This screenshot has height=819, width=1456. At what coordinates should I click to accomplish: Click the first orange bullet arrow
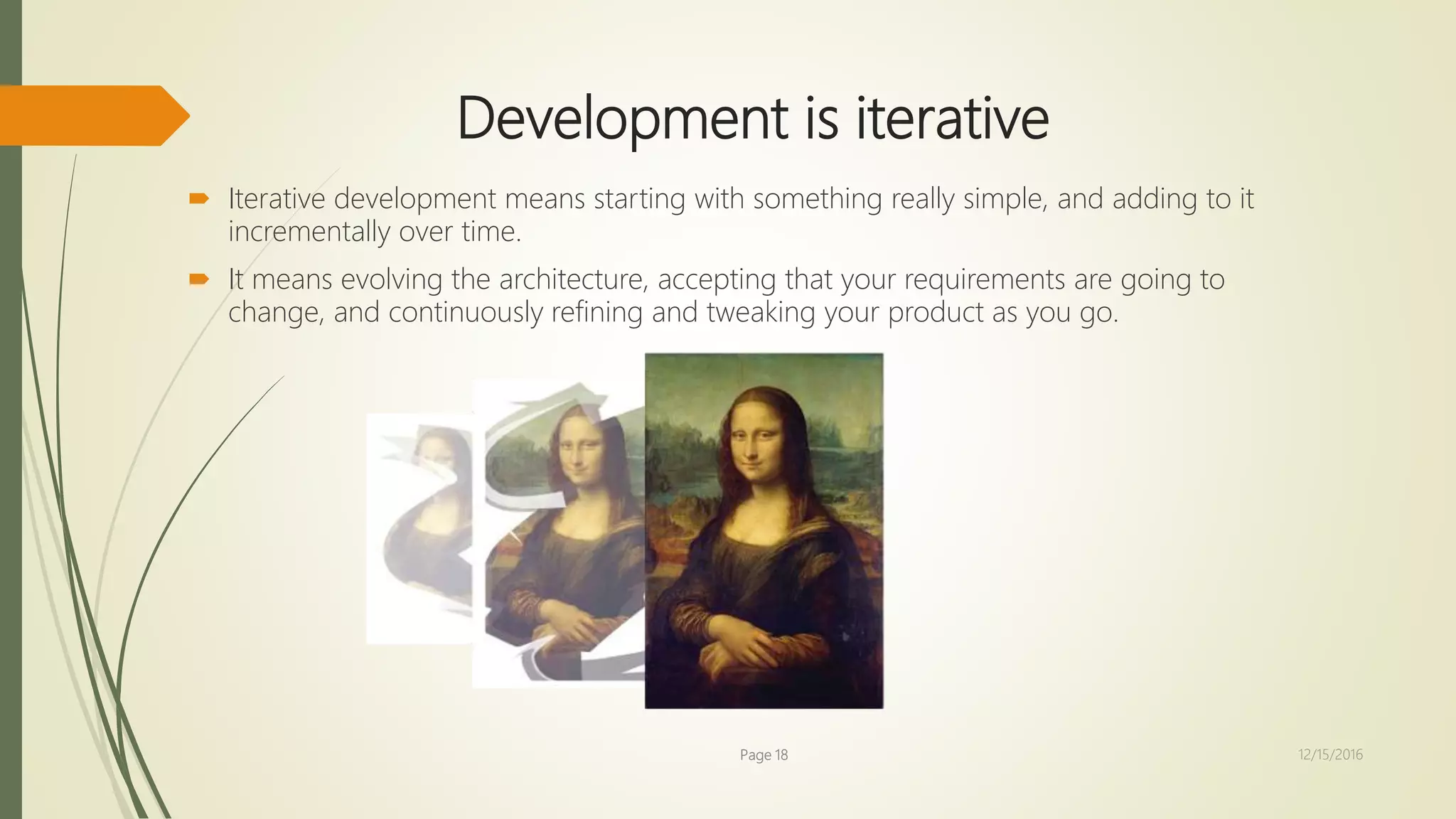(x=198, y=199)
